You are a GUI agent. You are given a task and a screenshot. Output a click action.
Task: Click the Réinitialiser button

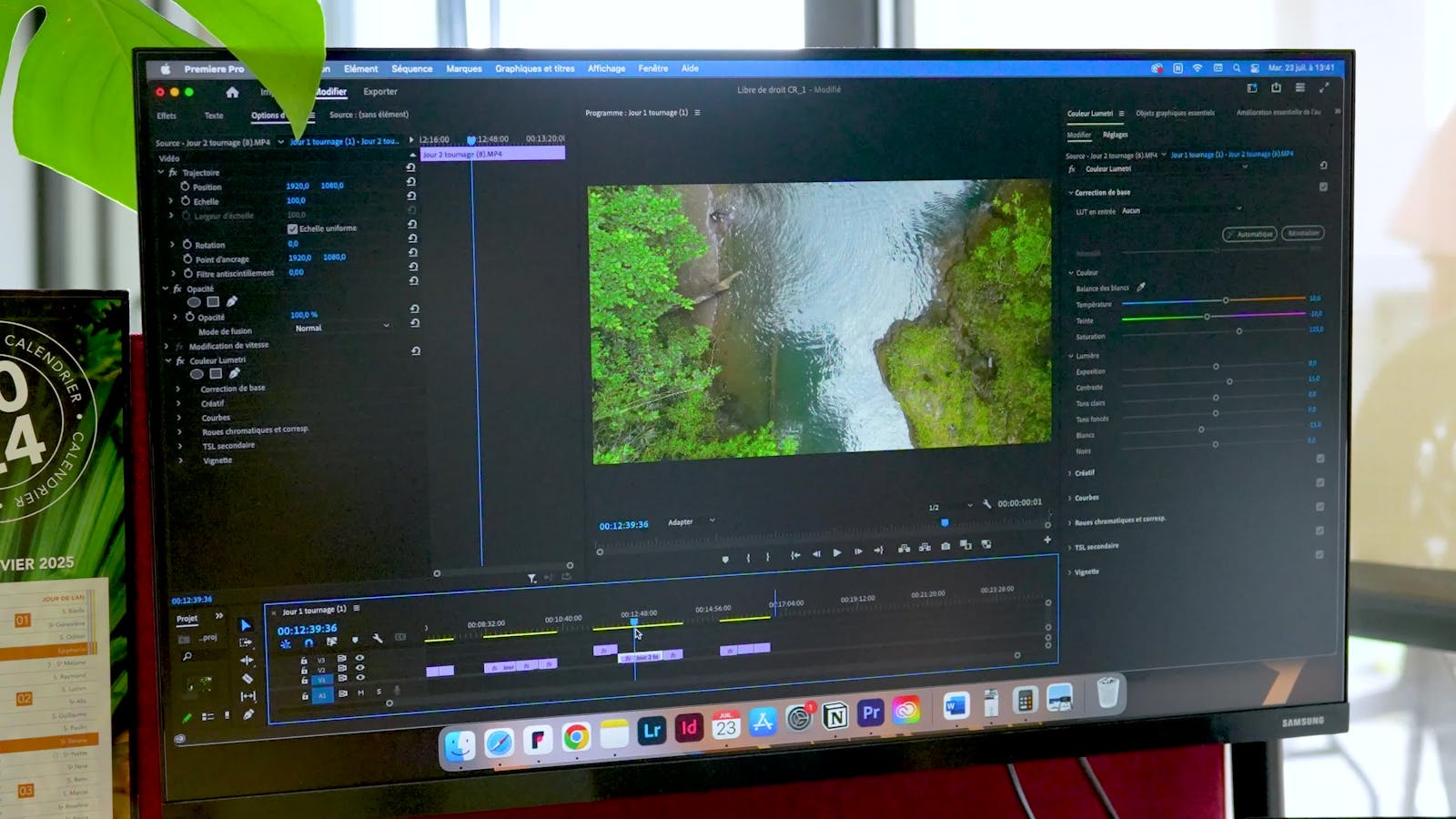1303,234
